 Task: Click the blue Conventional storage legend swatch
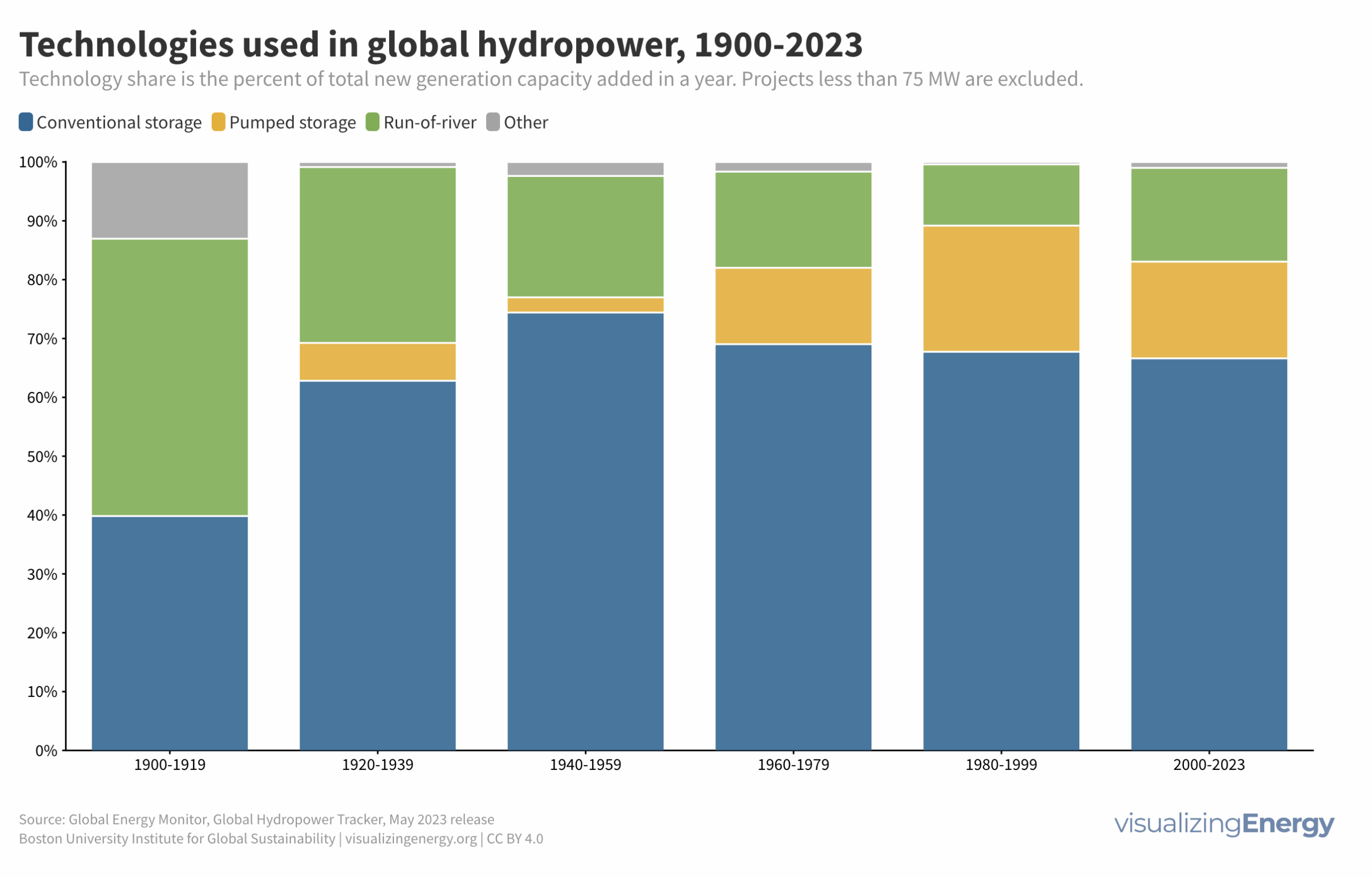pos(26,122)
